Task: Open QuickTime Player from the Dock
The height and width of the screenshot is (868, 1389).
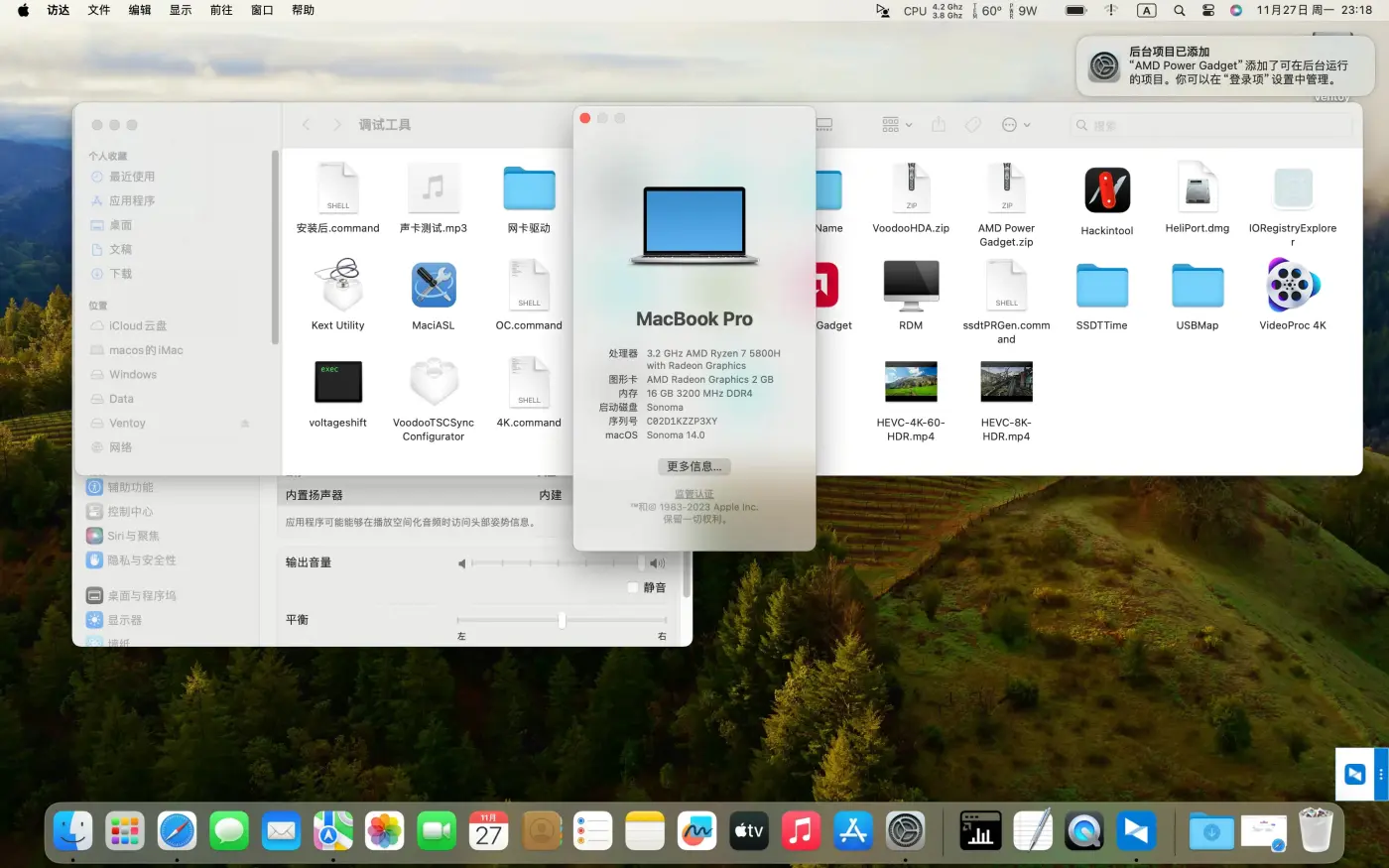Action: point(1083,831)
